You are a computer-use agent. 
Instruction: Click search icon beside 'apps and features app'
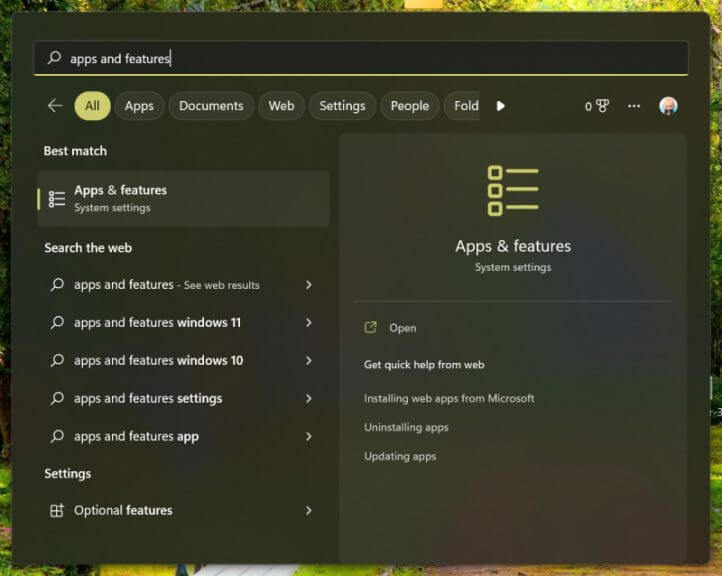coord(57,436)
